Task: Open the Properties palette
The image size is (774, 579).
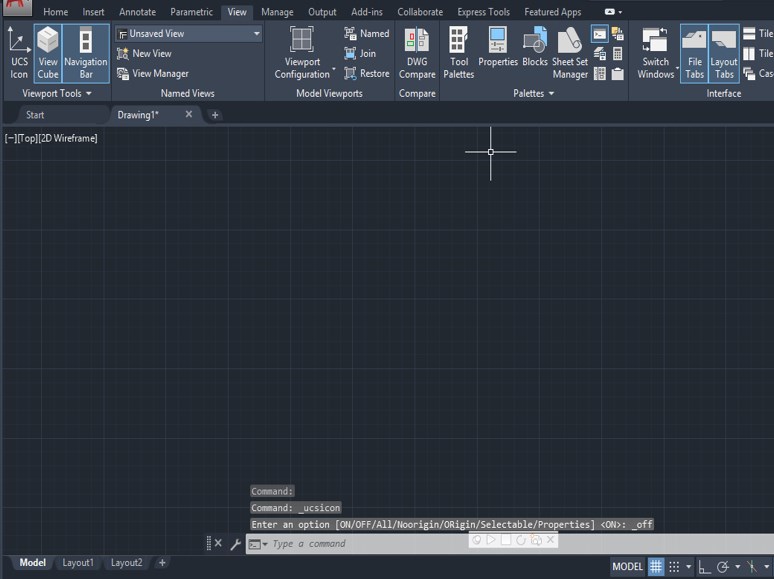Action: (497, 53)
